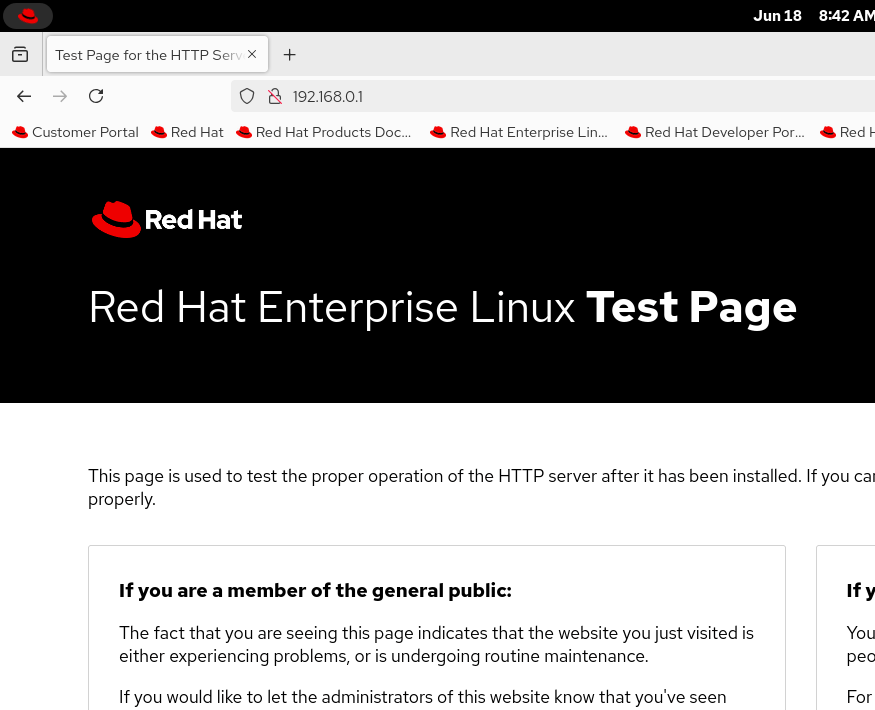This screenshot has width=875, height=710.
Task: Open Red Hat Enterprise Linux bookmark
Action: coord(518,132)
